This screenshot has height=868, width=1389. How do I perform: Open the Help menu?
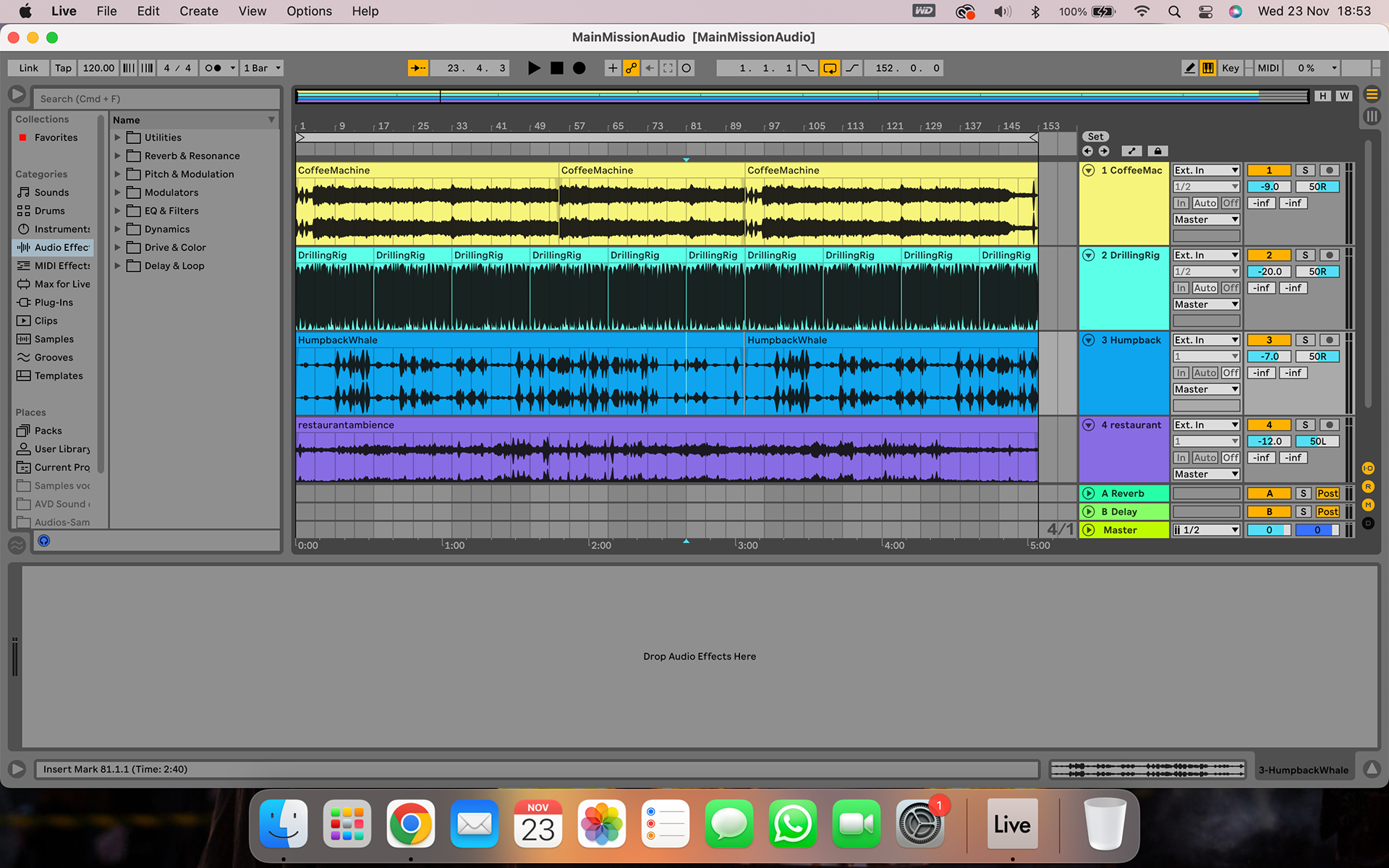(x=365, y=11)
